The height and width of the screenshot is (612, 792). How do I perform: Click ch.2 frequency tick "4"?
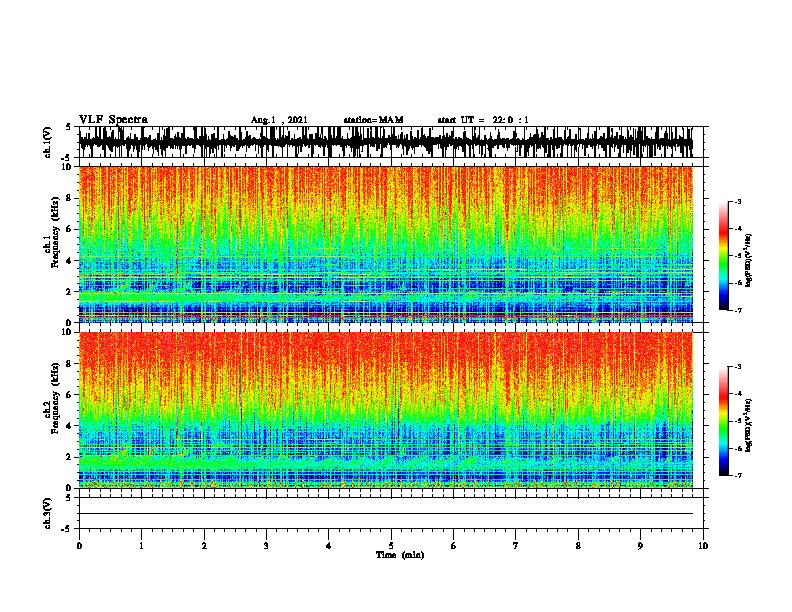click(70, 426)
